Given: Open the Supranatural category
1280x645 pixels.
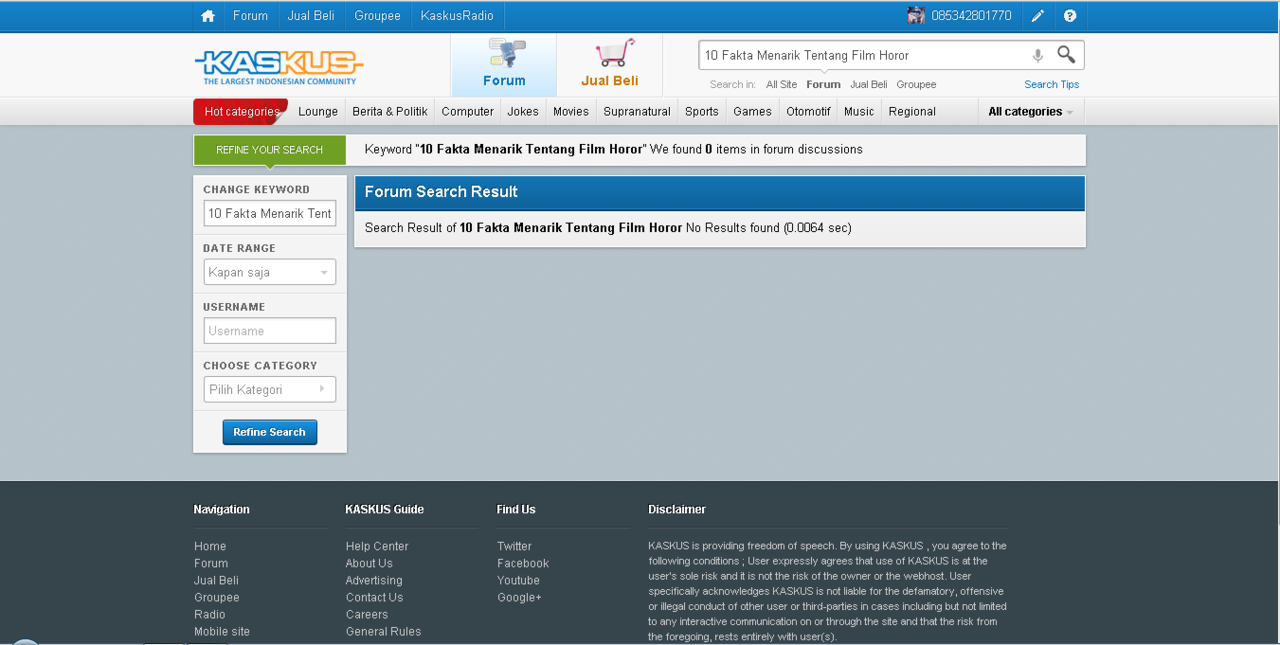Looking at the screenshot, I should [x=637, y=112].
